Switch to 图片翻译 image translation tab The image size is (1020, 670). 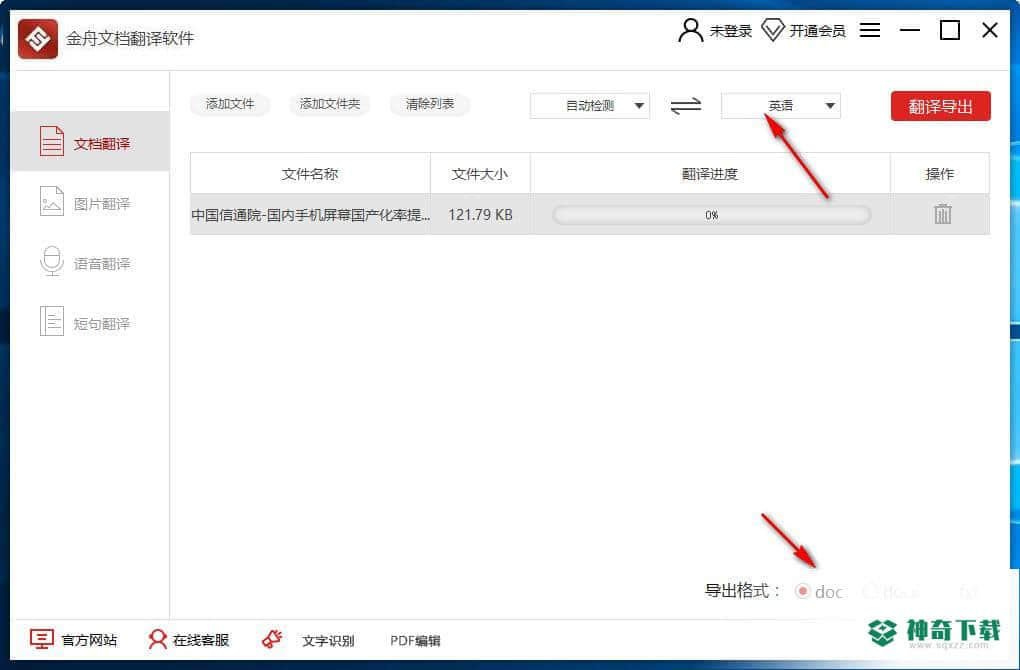coord(90,202)
